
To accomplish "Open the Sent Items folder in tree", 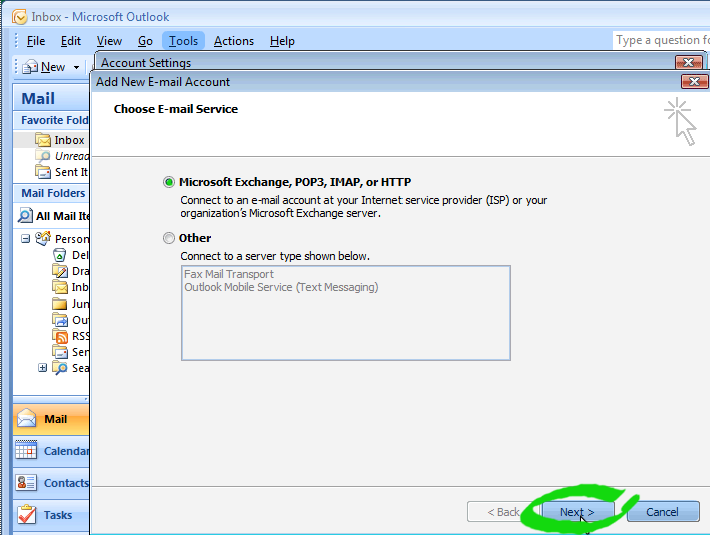I will [70, 352].
